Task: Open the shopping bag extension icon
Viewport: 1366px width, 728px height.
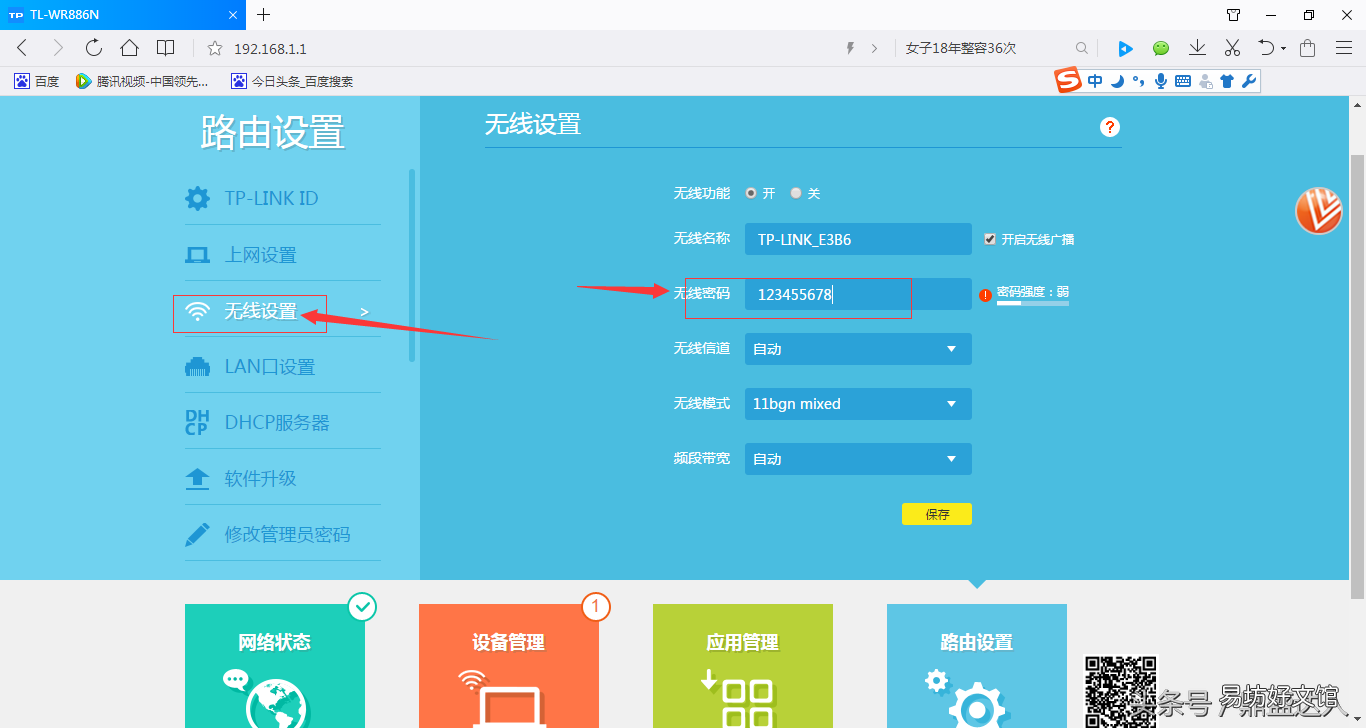Action: coord(1308,48)
